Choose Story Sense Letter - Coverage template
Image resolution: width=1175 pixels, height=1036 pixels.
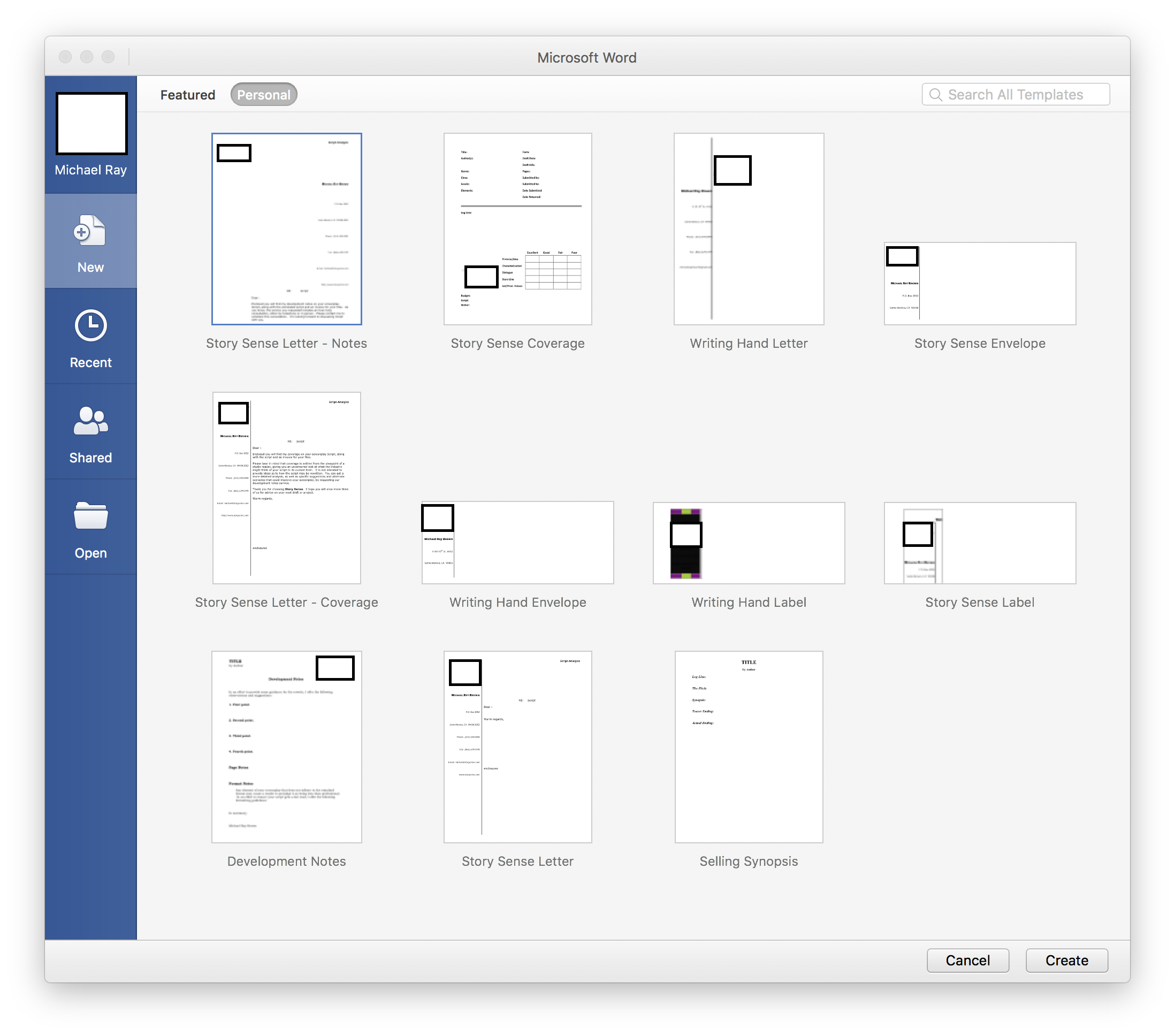tap(286, 487)
